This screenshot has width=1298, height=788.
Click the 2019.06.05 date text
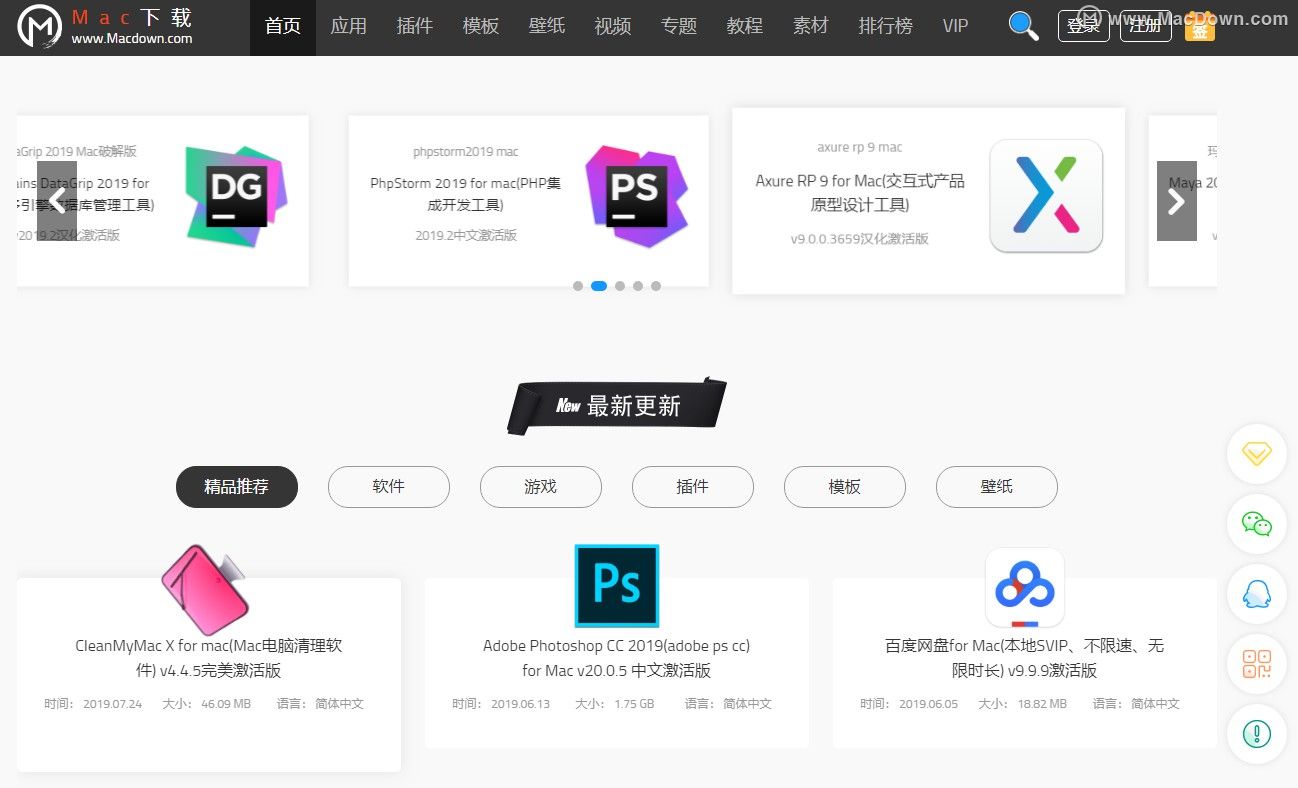(929, 704)
